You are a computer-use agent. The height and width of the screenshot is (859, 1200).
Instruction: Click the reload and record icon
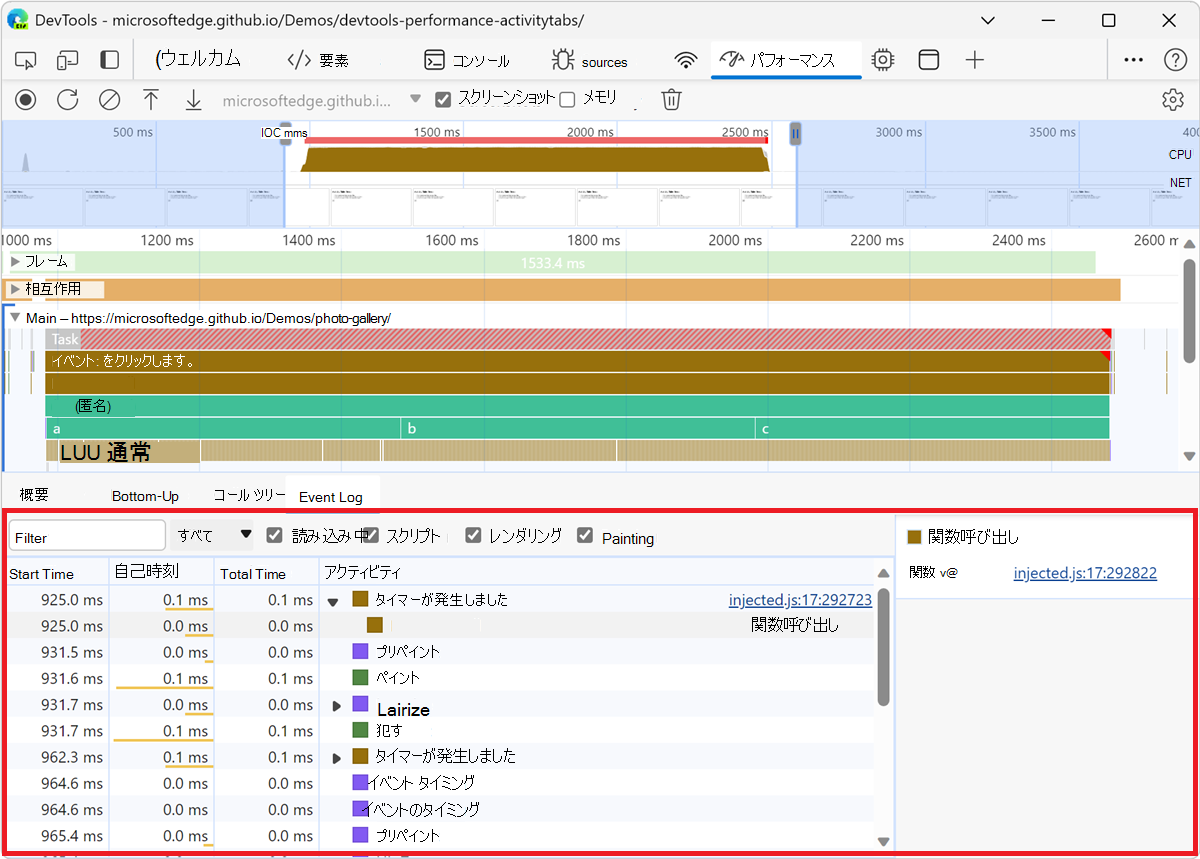coord(67,99)
